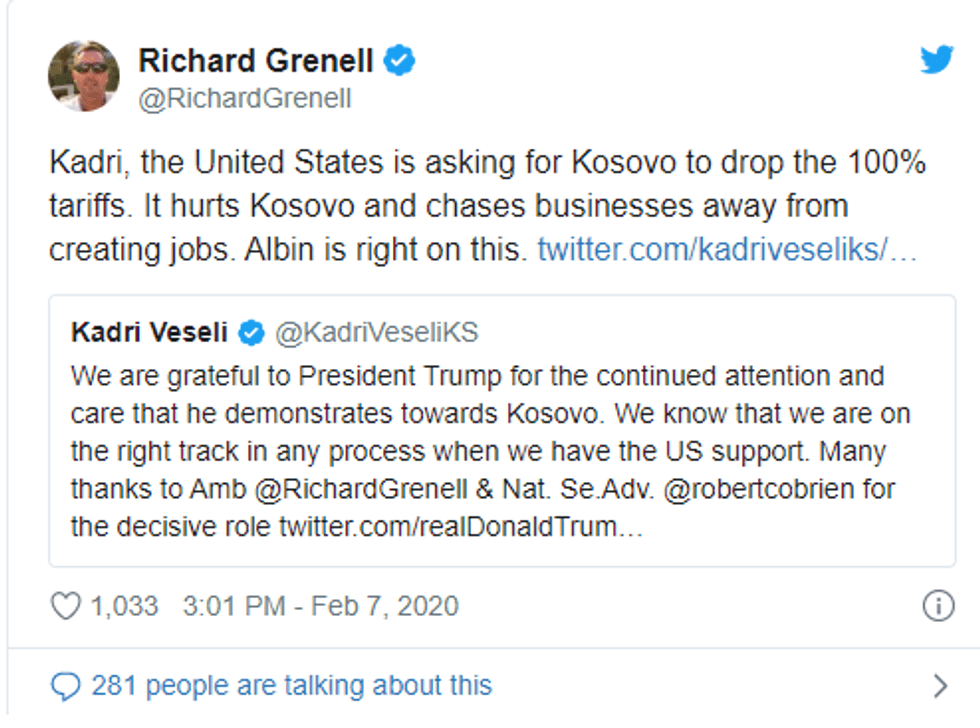The image size is (980, 728).
Task: Click the @KadriVeseliKS handle
Action: (x=377, y=333)
